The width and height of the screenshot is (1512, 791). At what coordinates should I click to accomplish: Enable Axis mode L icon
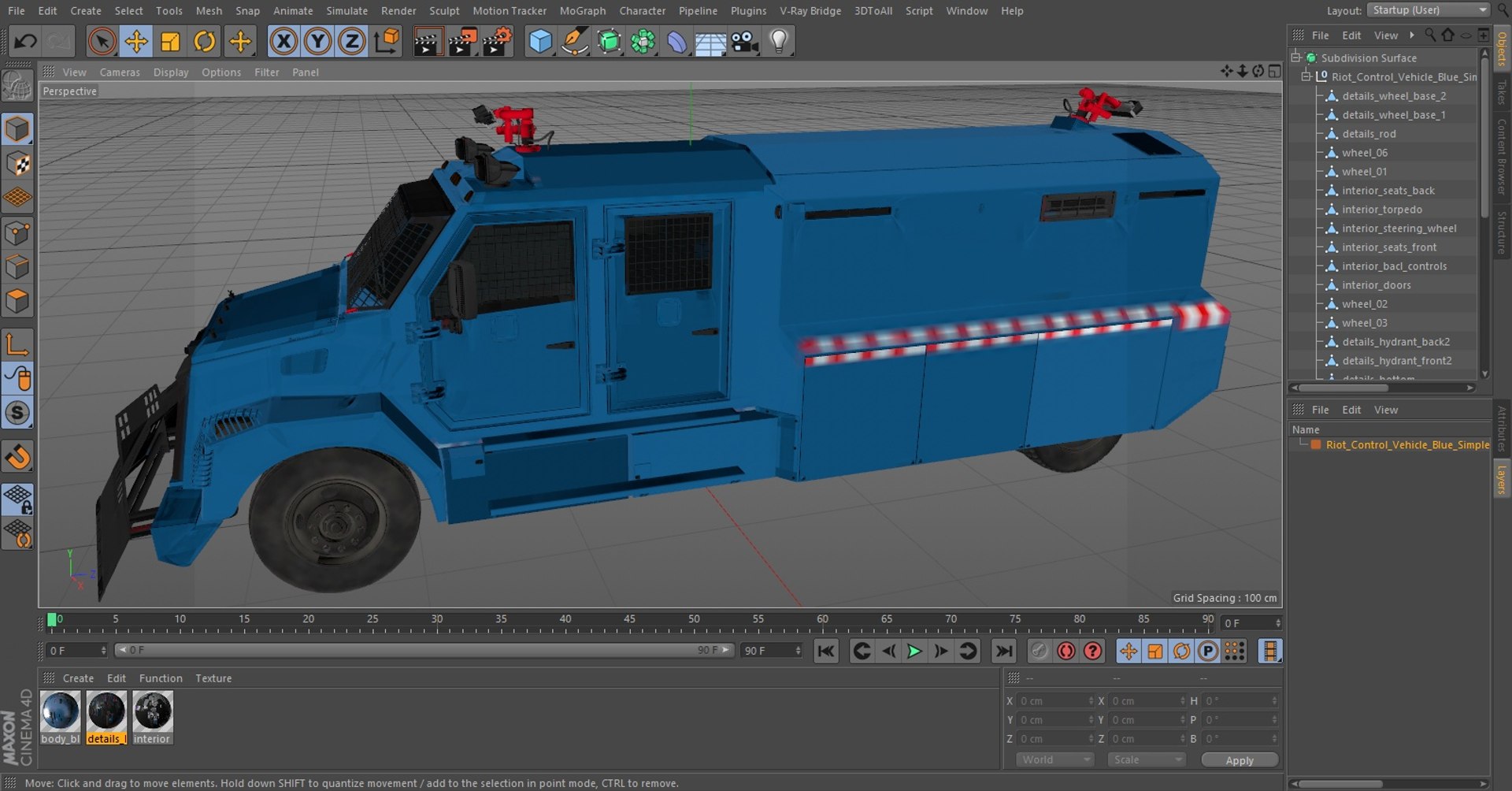click(x=17, y=344)
